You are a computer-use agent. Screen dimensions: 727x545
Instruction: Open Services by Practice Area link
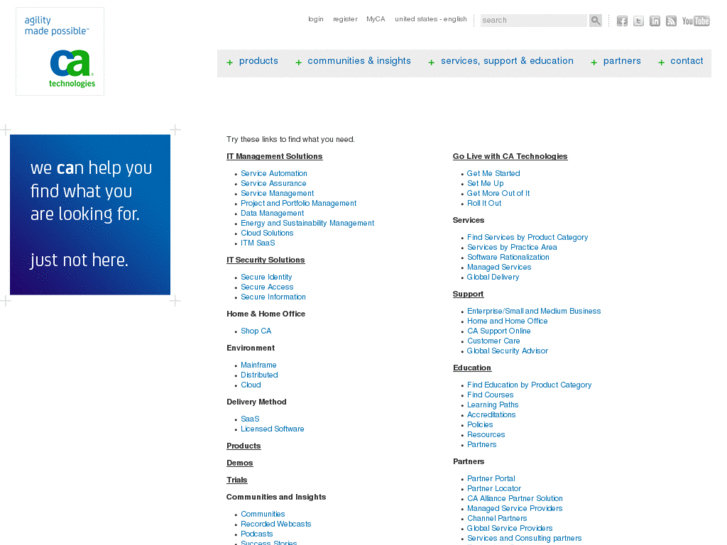click(x=512, y=247)
